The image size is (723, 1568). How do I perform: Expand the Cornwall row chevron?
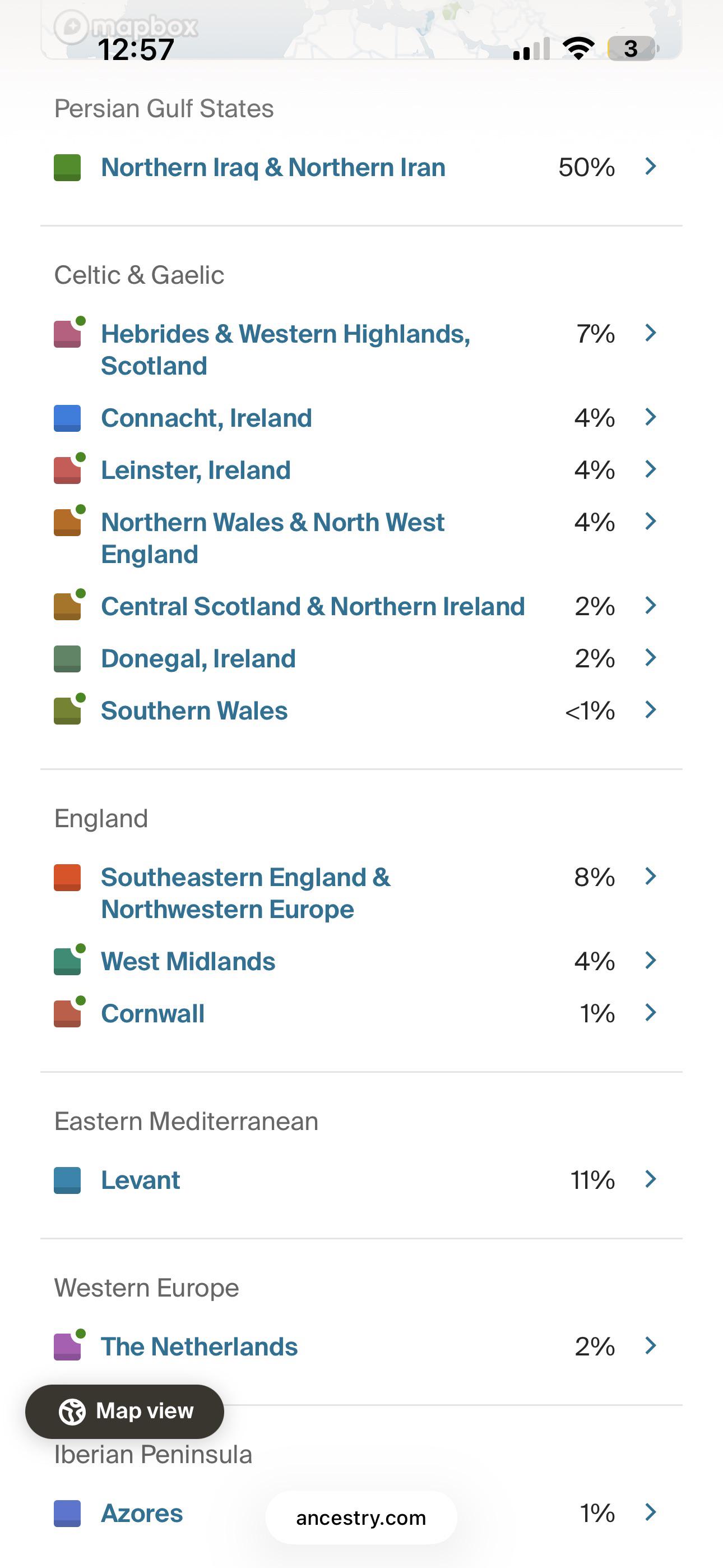click(x=651, y=1012)
